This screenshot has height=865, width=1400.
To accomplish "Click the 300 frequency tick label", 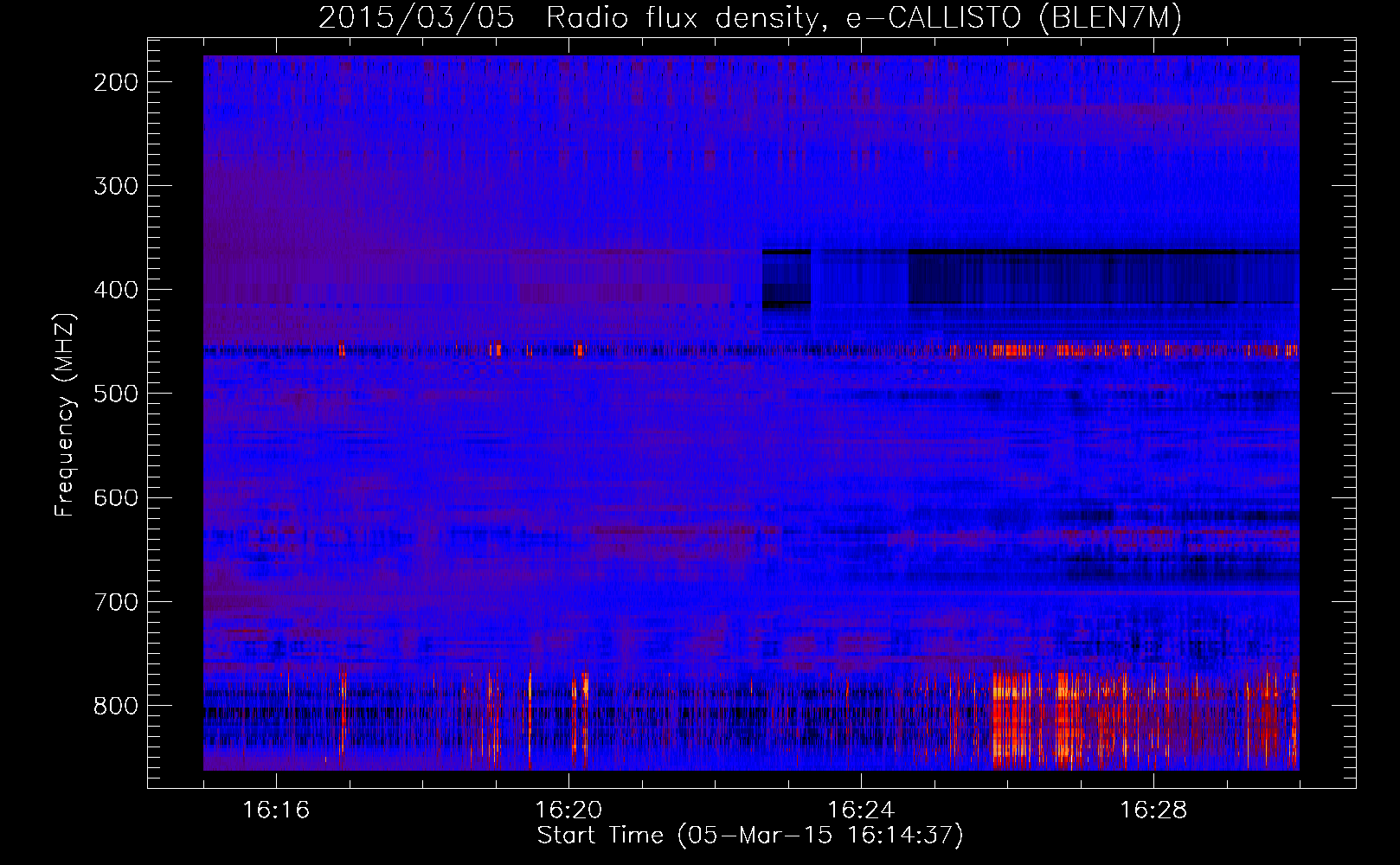I will pos(116,186).
